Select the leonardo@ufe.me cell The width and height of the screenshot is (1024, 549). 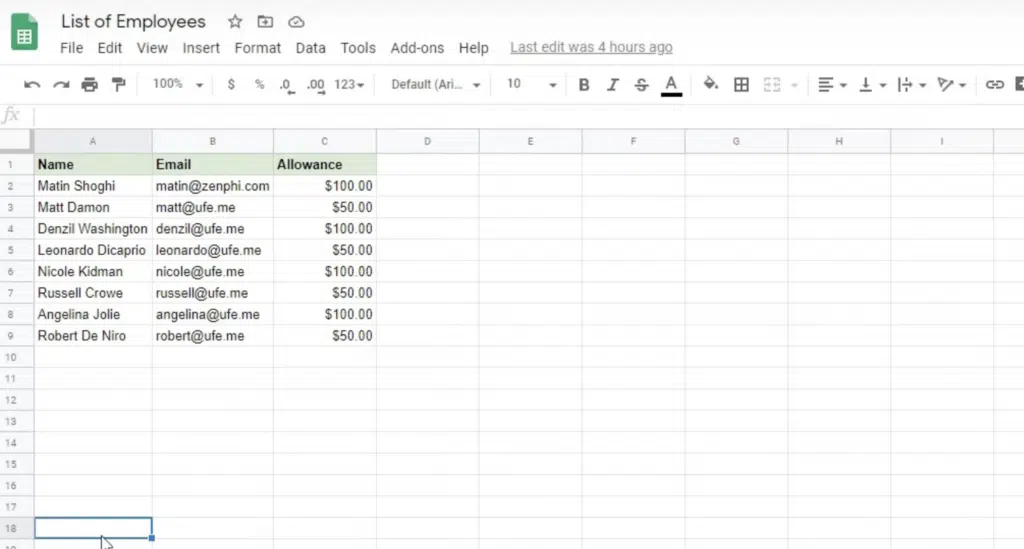click(212, 250)
